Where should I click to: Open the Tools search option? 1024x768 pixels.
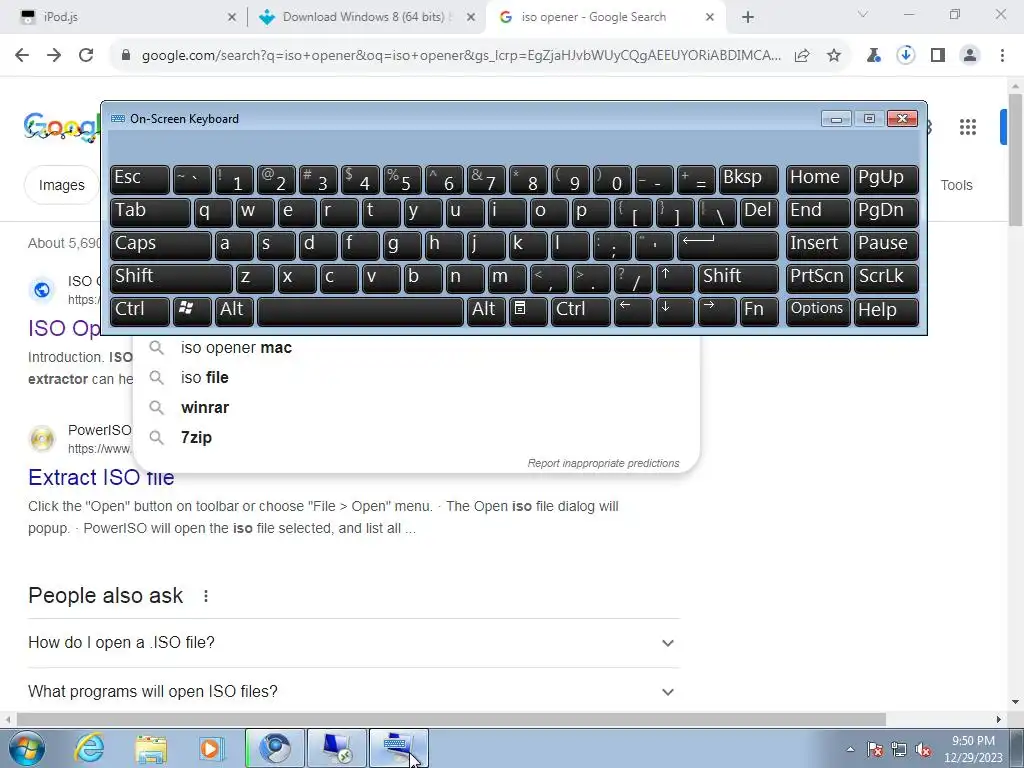[957, 185]
